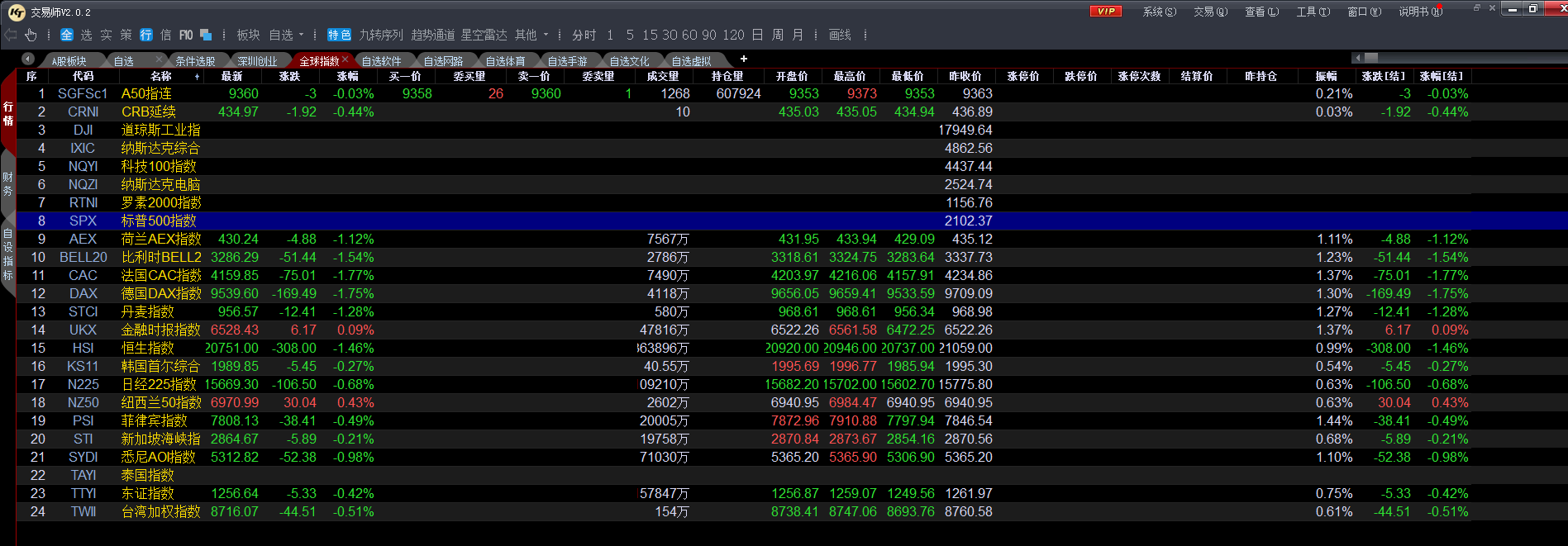Close the 全球指数 tab with its X

(x=346, y=61)
